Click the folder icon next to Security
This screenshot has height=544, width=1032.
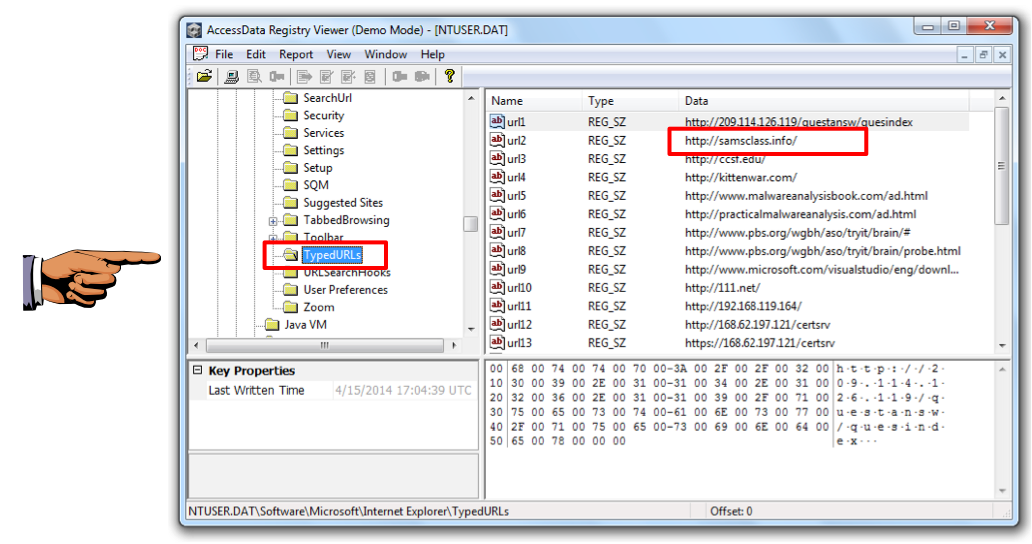pos(290,115)
